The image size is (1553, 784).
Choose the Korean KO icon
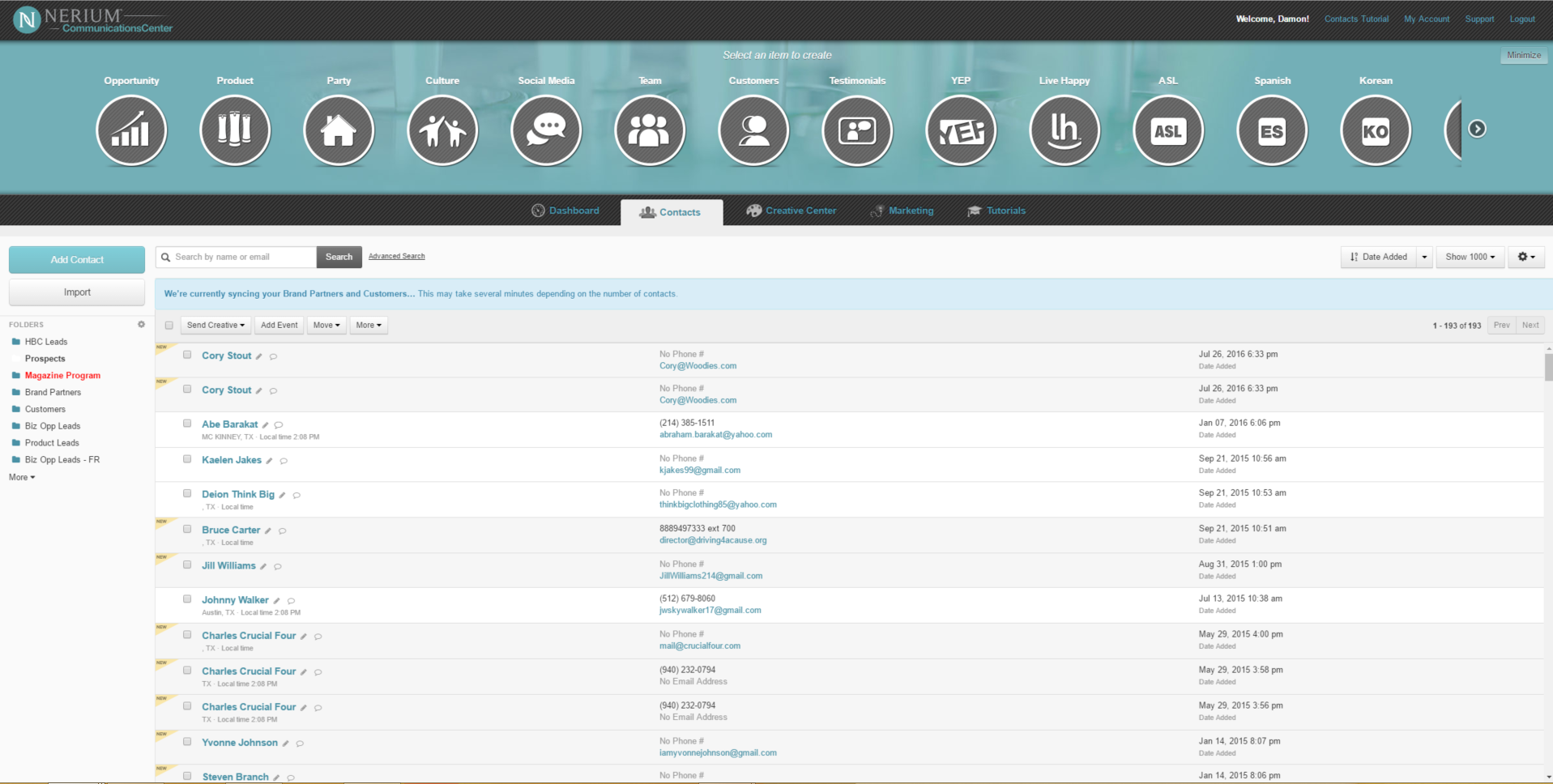pos(1376,130)
